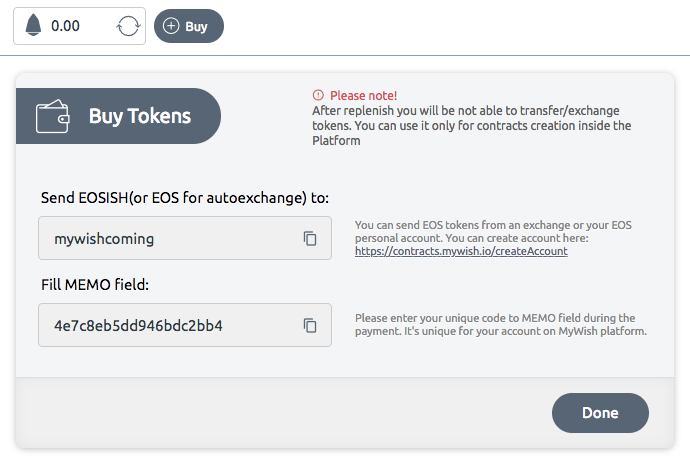Select the MEMO code field

point(185,325)
